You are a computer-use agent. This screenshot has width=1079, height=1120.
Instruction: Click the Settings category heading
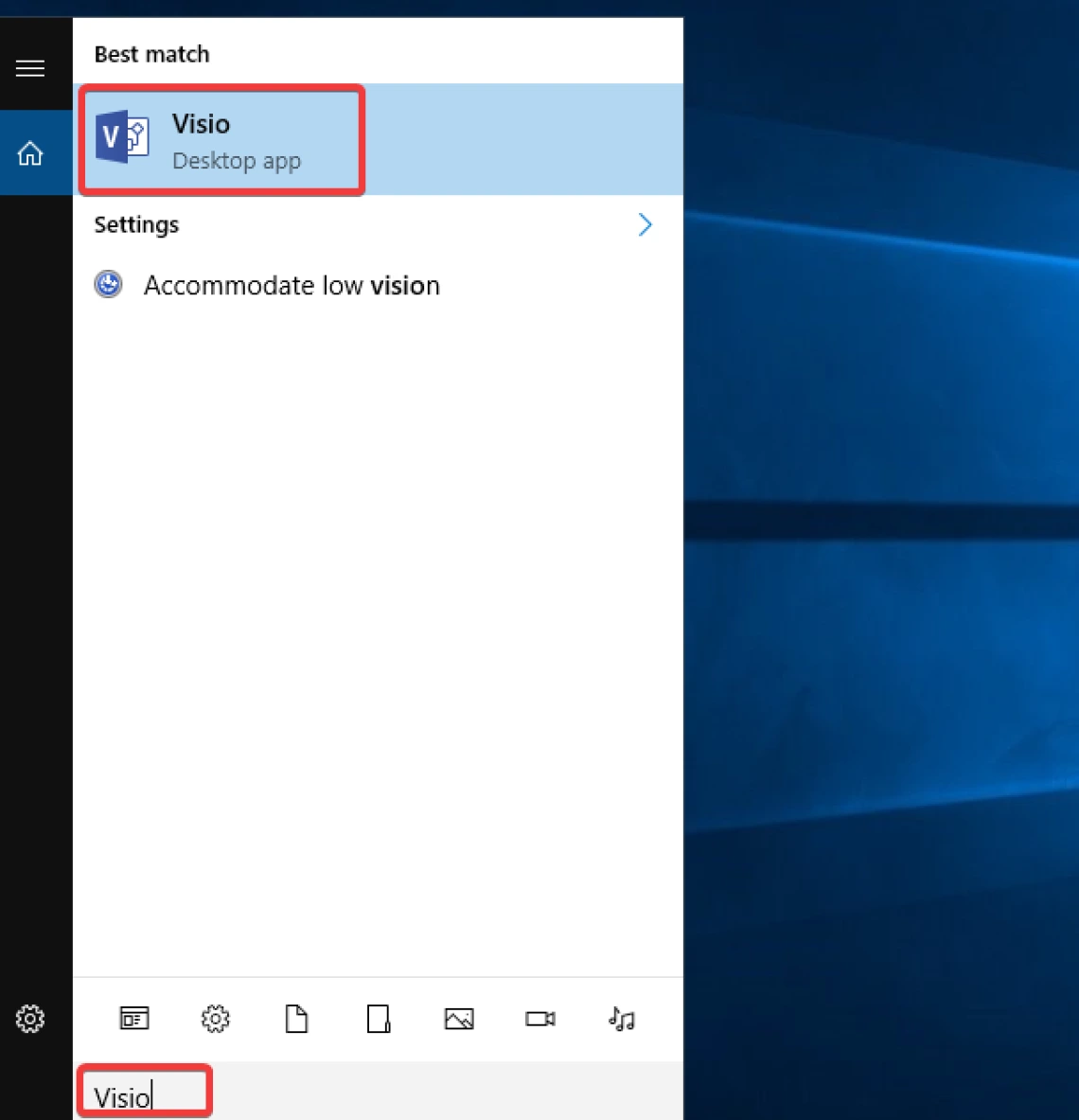[x=136, y=225]
